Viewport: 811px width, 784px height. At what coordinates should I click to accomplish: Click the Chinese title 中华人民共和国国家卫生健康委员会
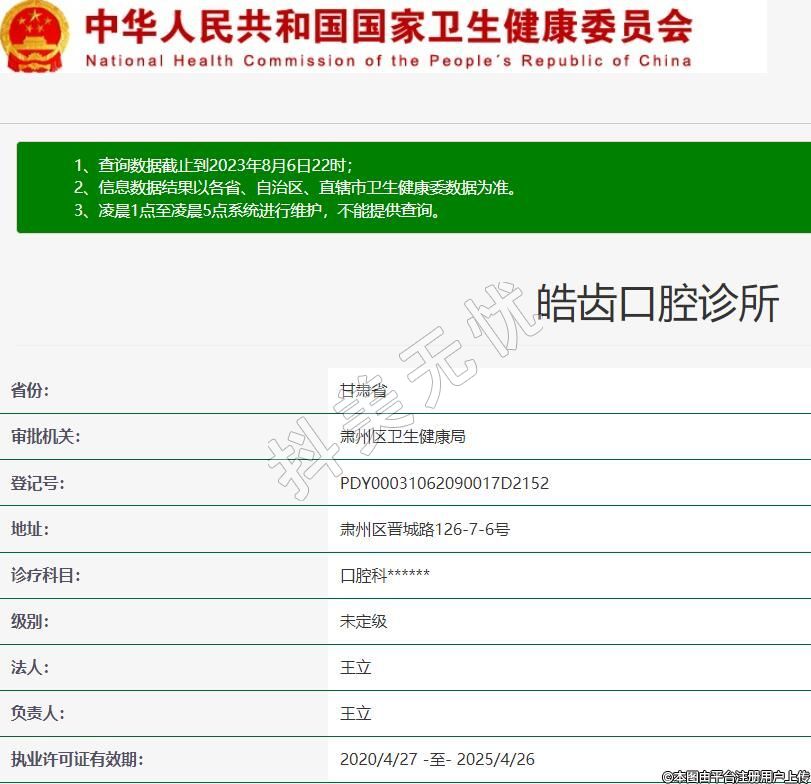388,25
